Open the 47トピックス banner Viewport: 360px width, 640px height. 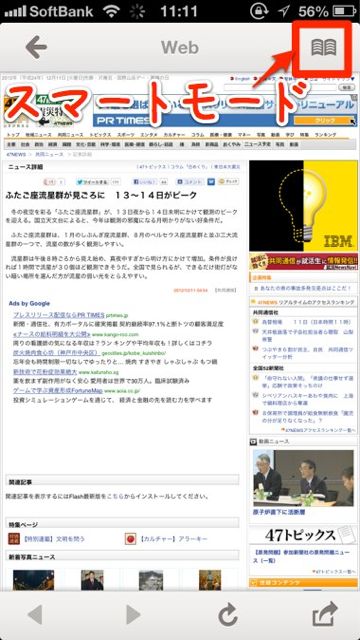coord(303,536)
